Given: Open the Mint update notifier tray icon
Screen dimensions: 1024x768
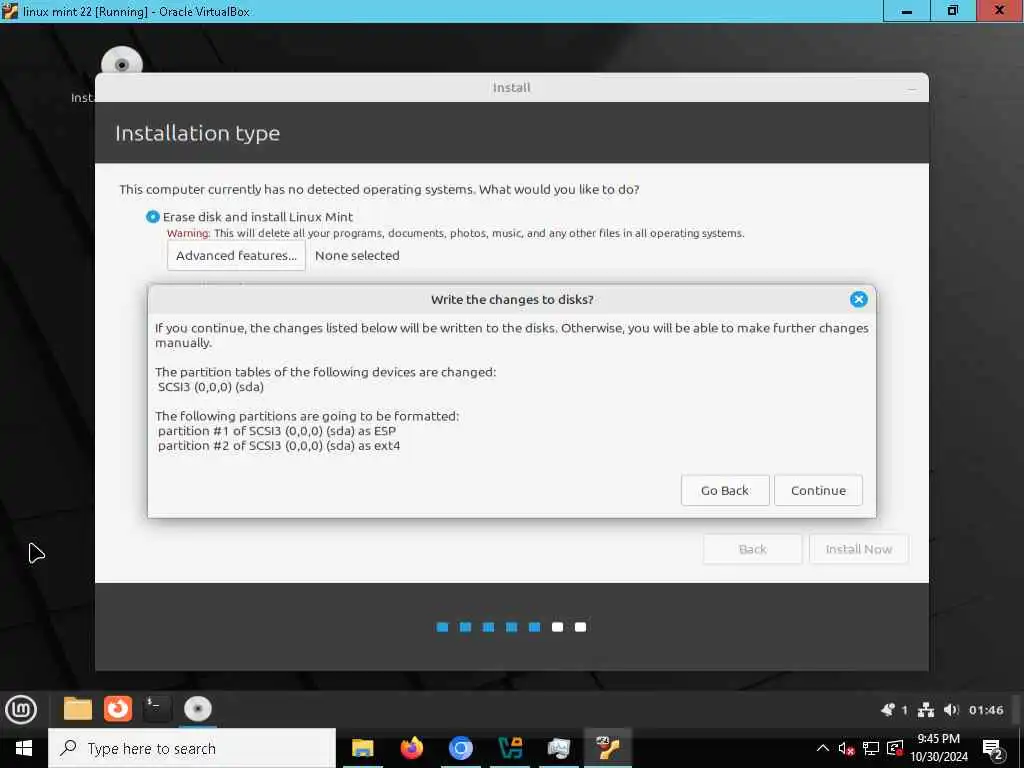Looking at the screenshot, I should [x=888, y=710].
